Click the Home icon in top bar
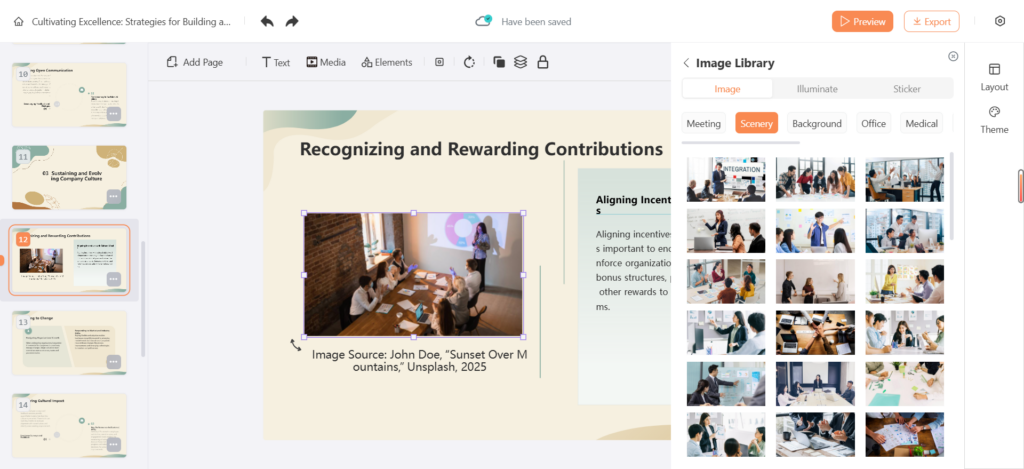This screenshot has height=469, width=1024. 18,21
